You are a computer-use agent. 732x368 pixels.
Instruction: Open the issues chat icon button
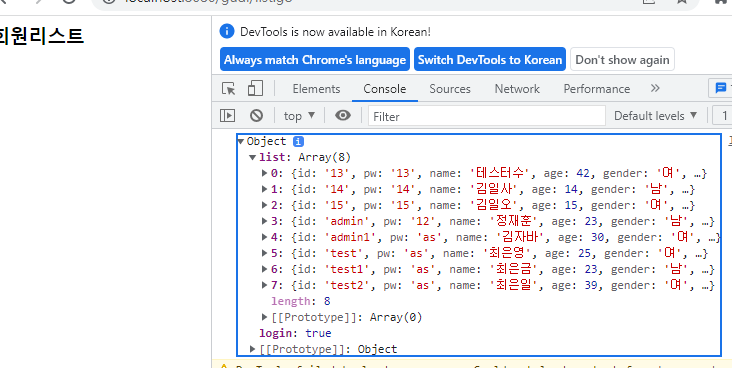(x=720, y=88)
